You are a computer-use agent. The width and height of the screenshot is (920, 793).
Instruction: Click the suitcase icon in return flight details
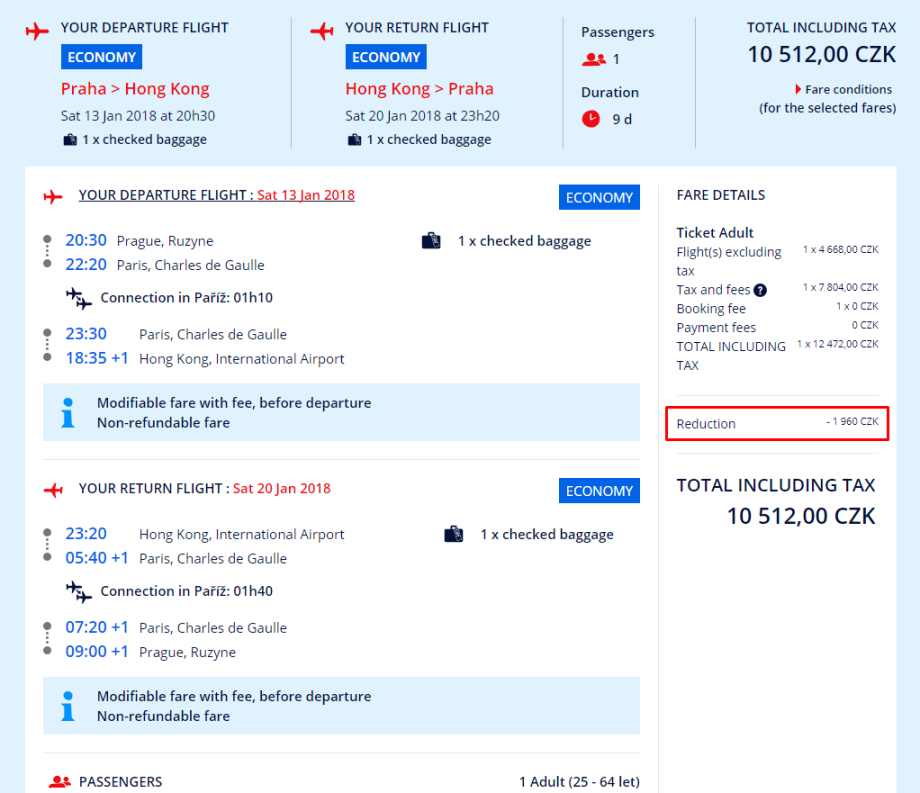coord(453,534)
